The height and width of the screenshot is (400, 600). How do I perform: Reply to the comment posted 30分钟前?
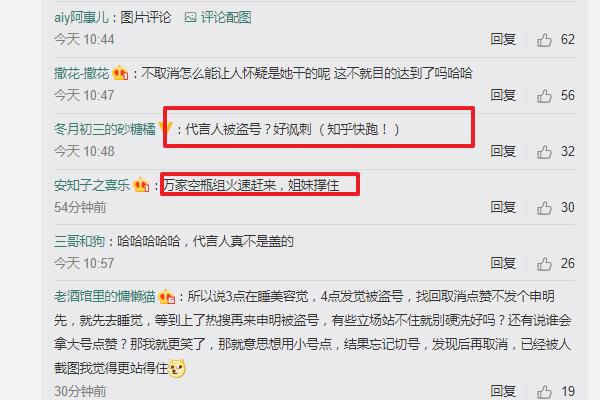pyautogui.click(x=503, y=391)
